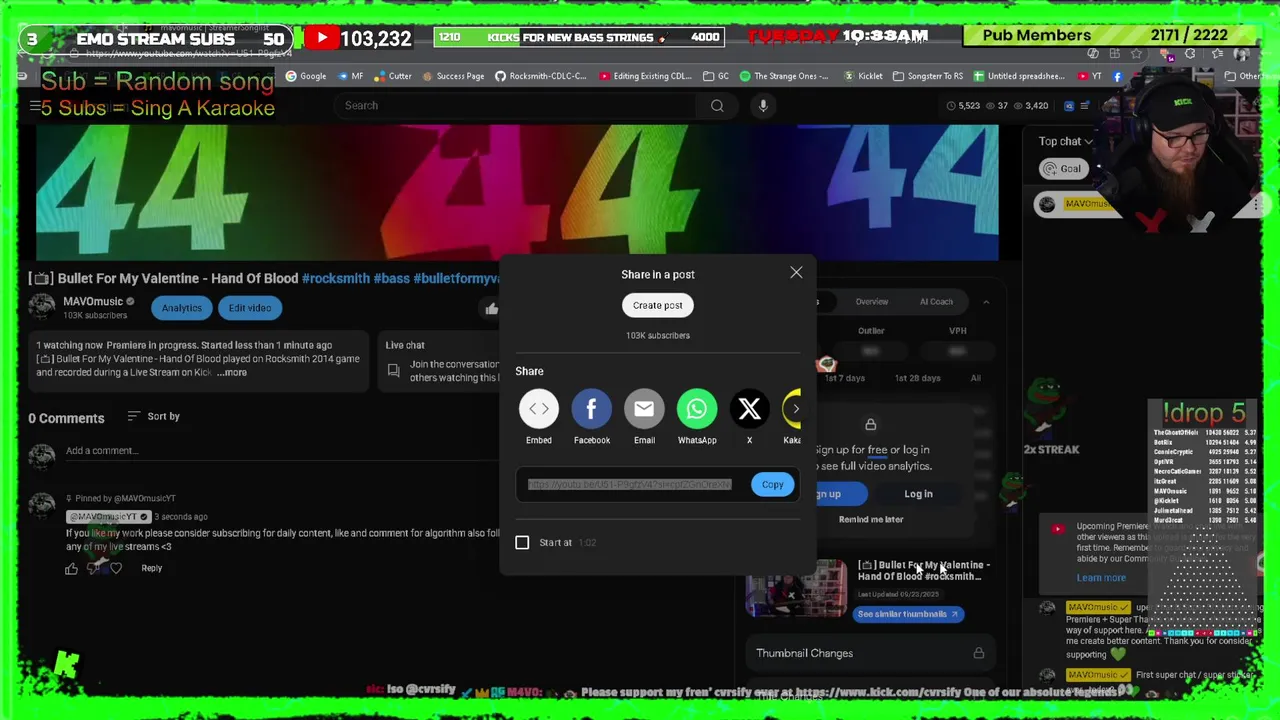Show more share options arrow
The height and width of the screenshot is (720, 1280).
tap(796, 409)
